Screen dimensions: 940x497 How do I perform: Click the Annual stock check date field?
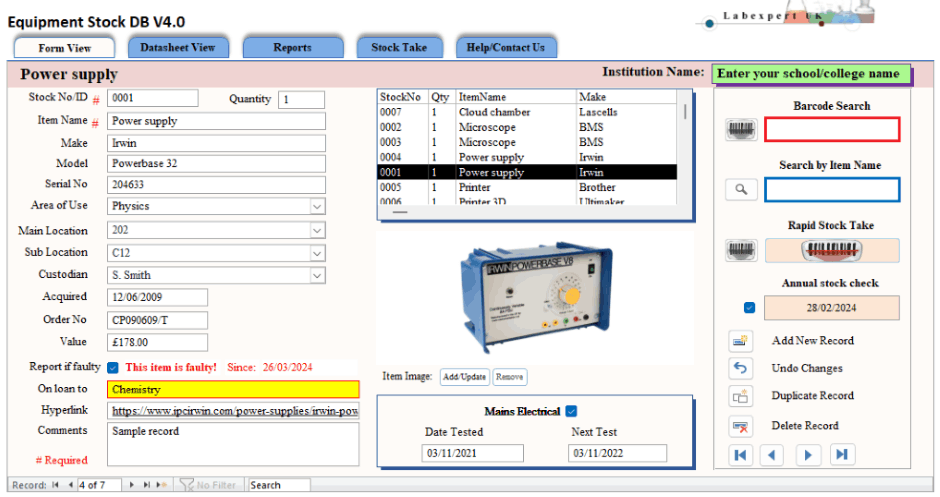tap(831, 308)
